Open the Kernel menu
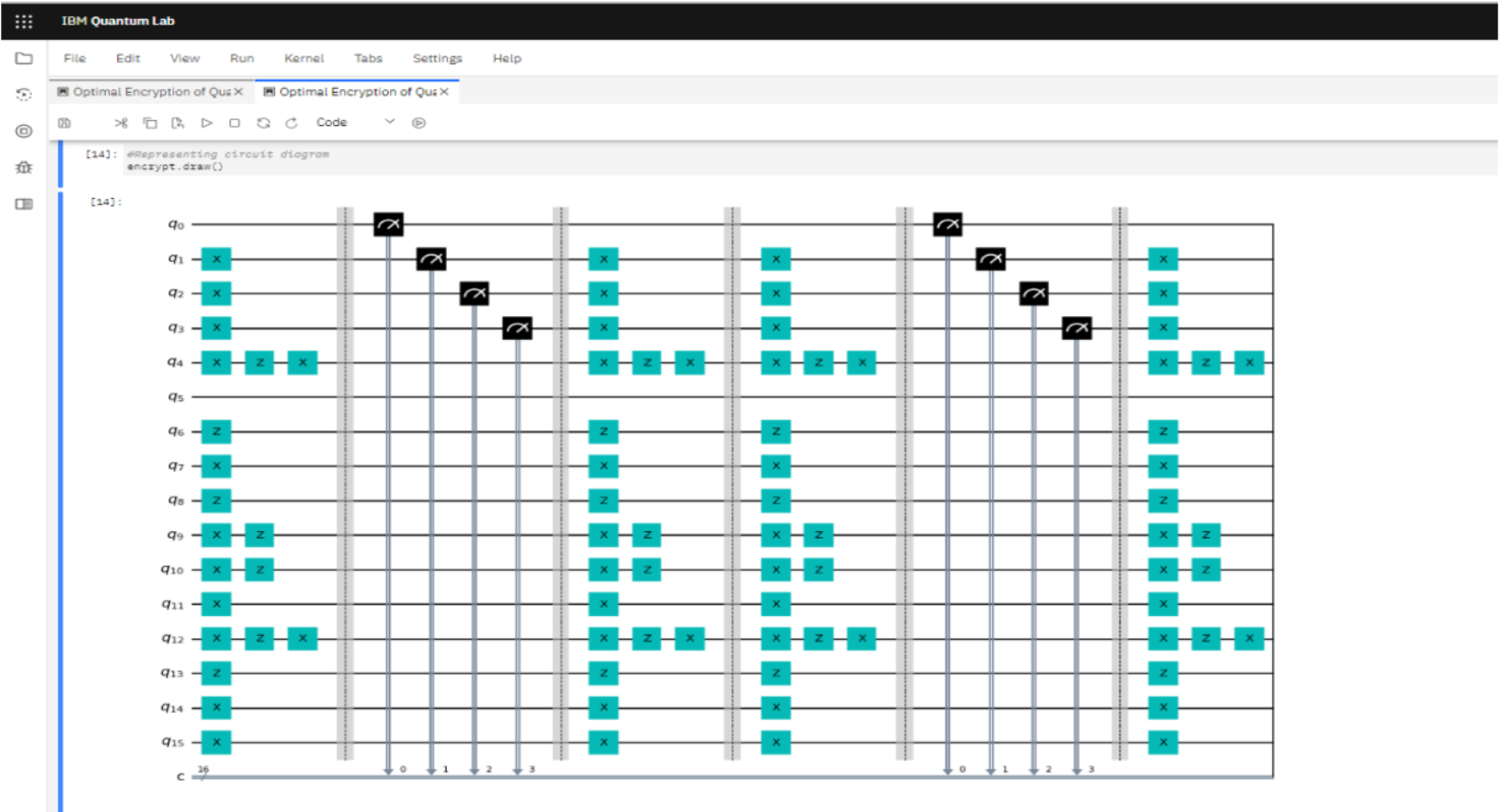The width and height of the screenshot is (1503, 812). (x=304, y=59)
